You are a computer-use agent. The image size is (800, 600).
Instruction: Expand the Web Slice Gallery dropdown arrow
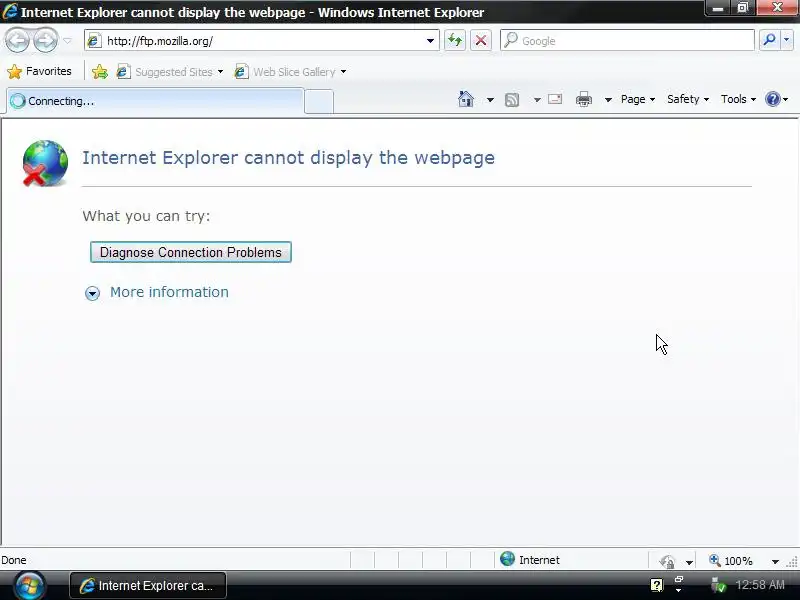343,72
